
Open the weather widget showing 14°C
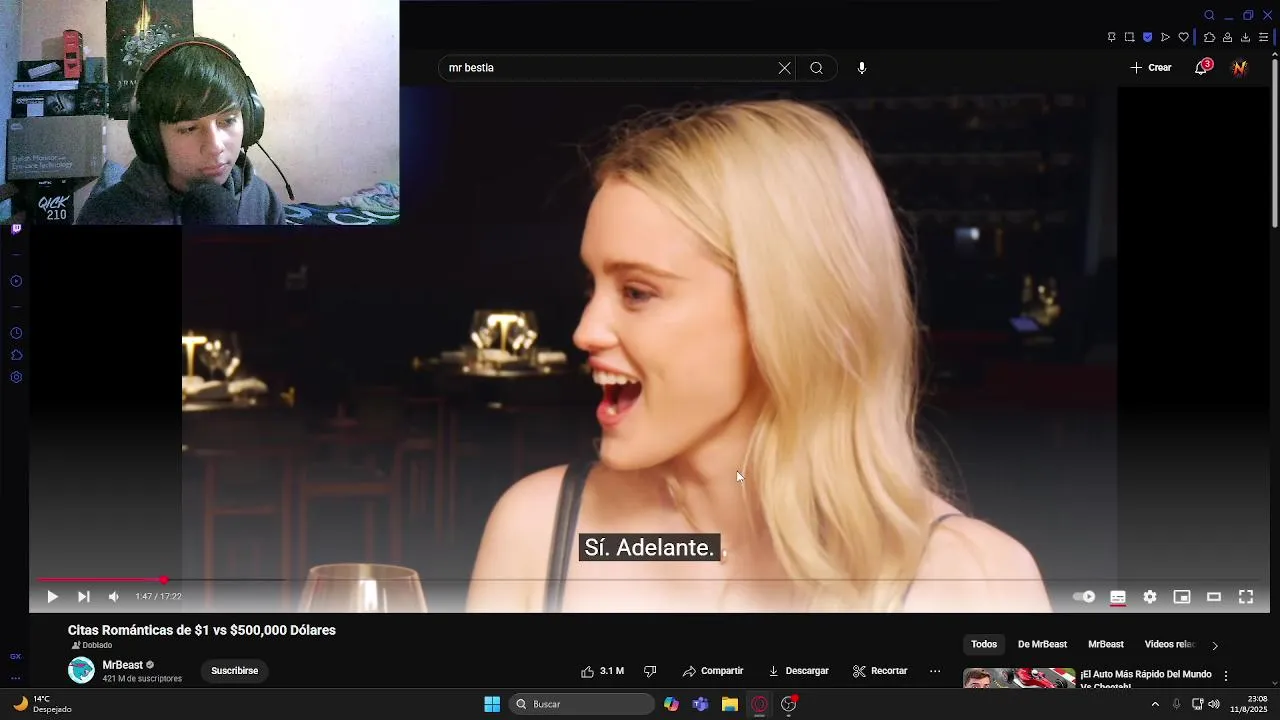[x=42, y=704]
